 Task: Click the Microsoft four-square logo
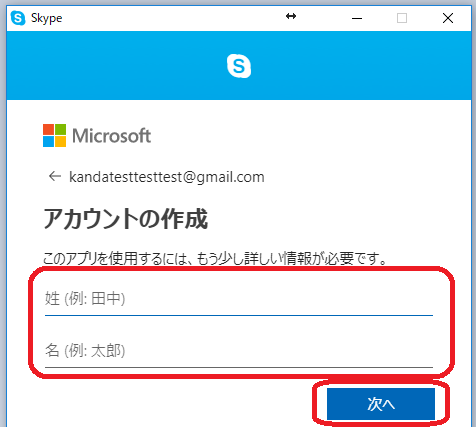[54, 136]
